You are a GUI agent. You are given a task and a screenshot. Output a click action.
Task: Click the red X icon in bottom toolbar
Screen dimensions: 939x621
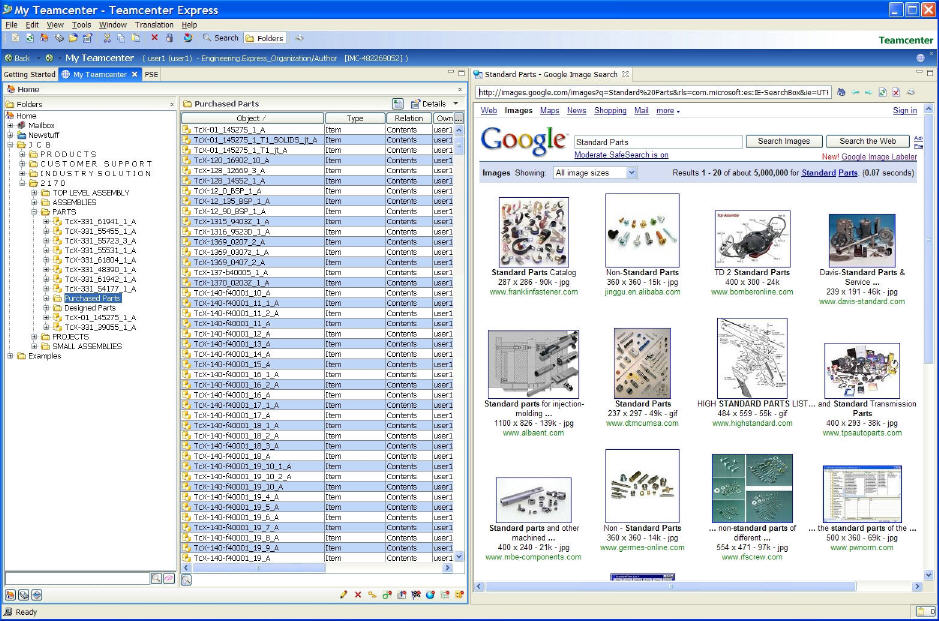tap(358, 595)
